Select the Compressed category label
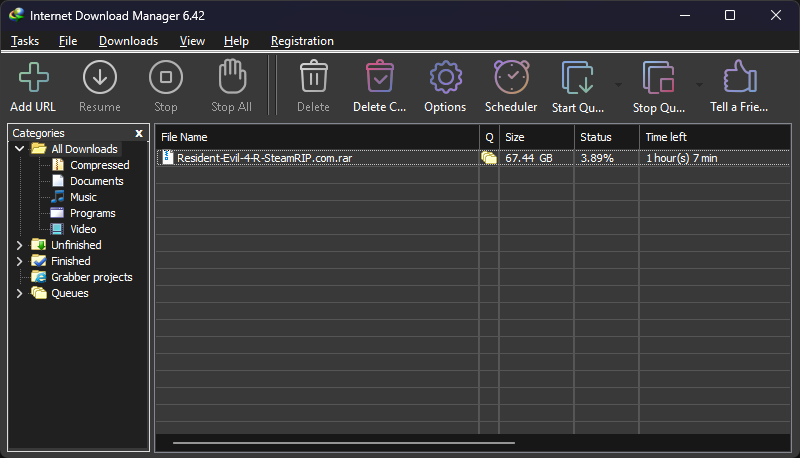 pyautogui.click(x=100, y=165)
